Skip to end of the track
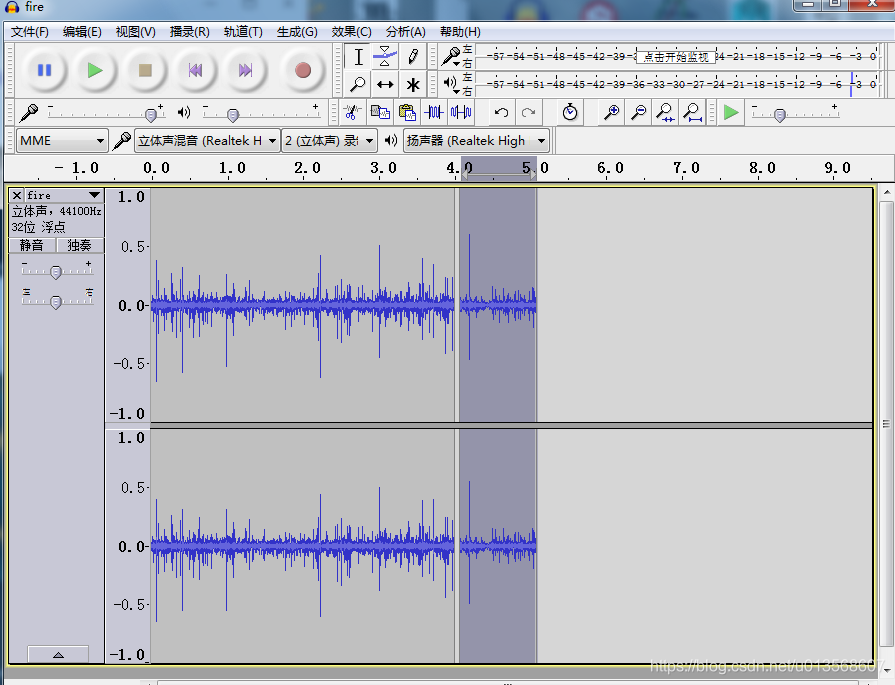Image resolution: width=895 pixels, height=685 pixels. tap(245, 70)
